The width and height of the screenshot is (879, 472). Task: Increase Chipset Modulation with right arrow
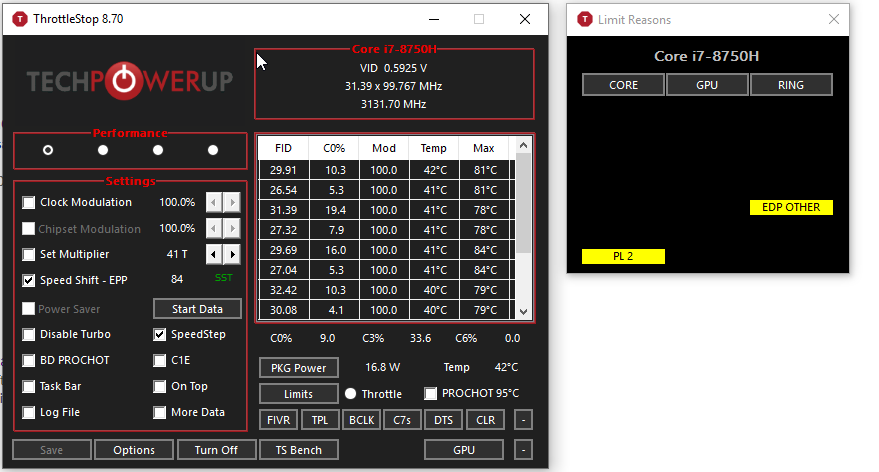coord(232,228)
